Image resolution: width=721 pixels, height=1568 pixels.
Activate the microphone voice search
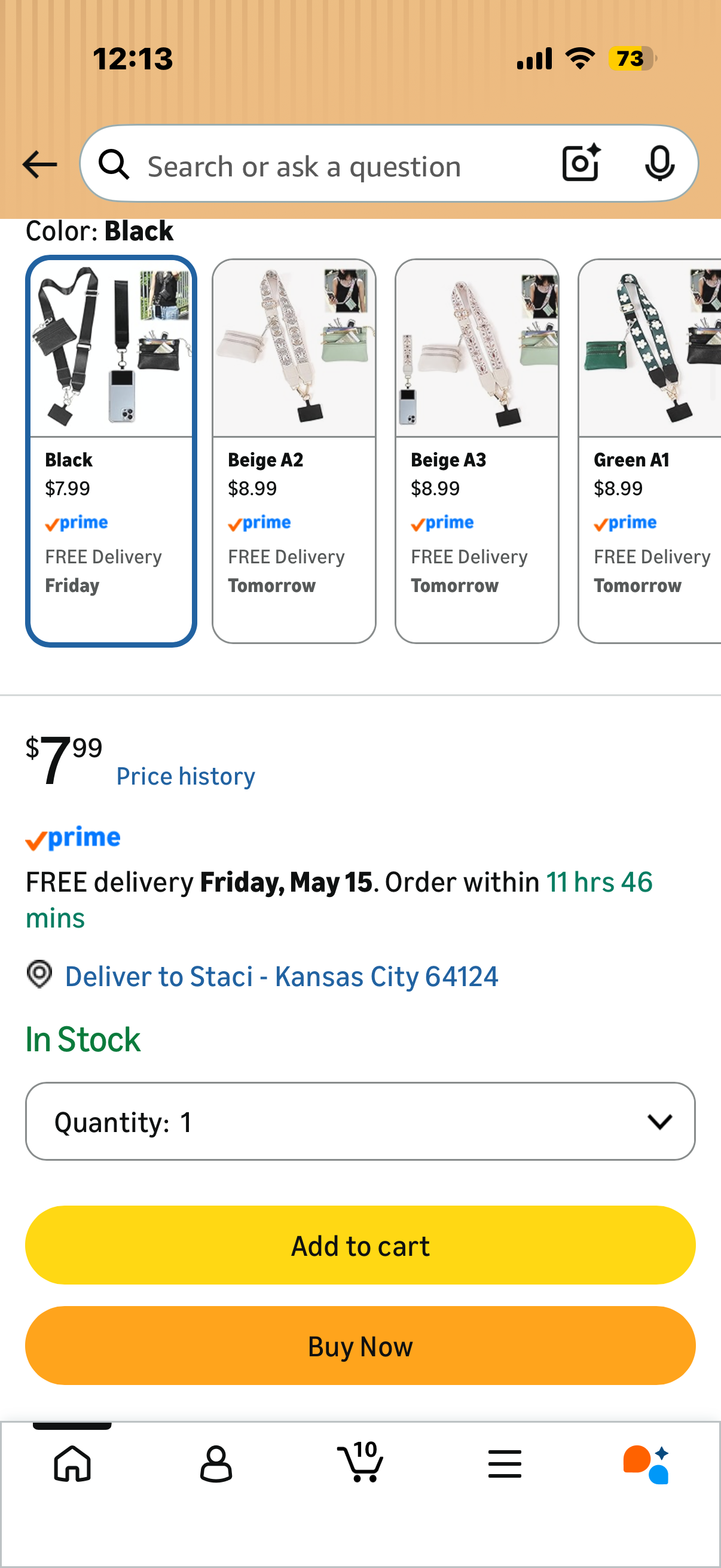tap(659, 164)
